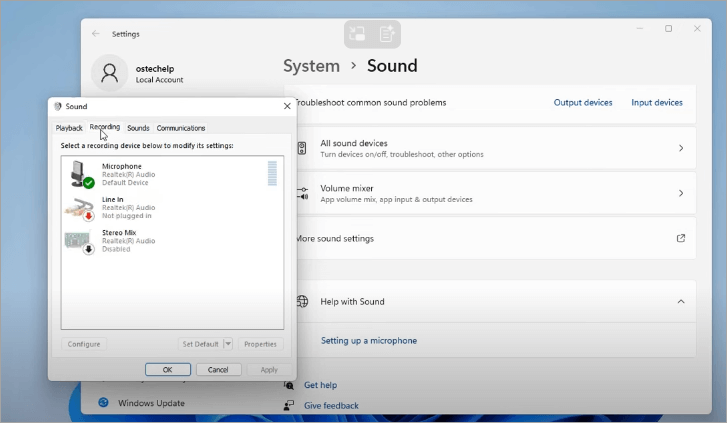Close the Sound dialog window
Viewport: 727px width, 423px height.
click(287, 106)
